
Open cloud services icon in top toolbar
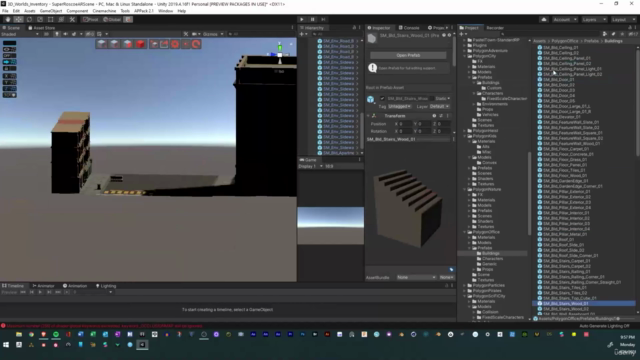point(544,19)
